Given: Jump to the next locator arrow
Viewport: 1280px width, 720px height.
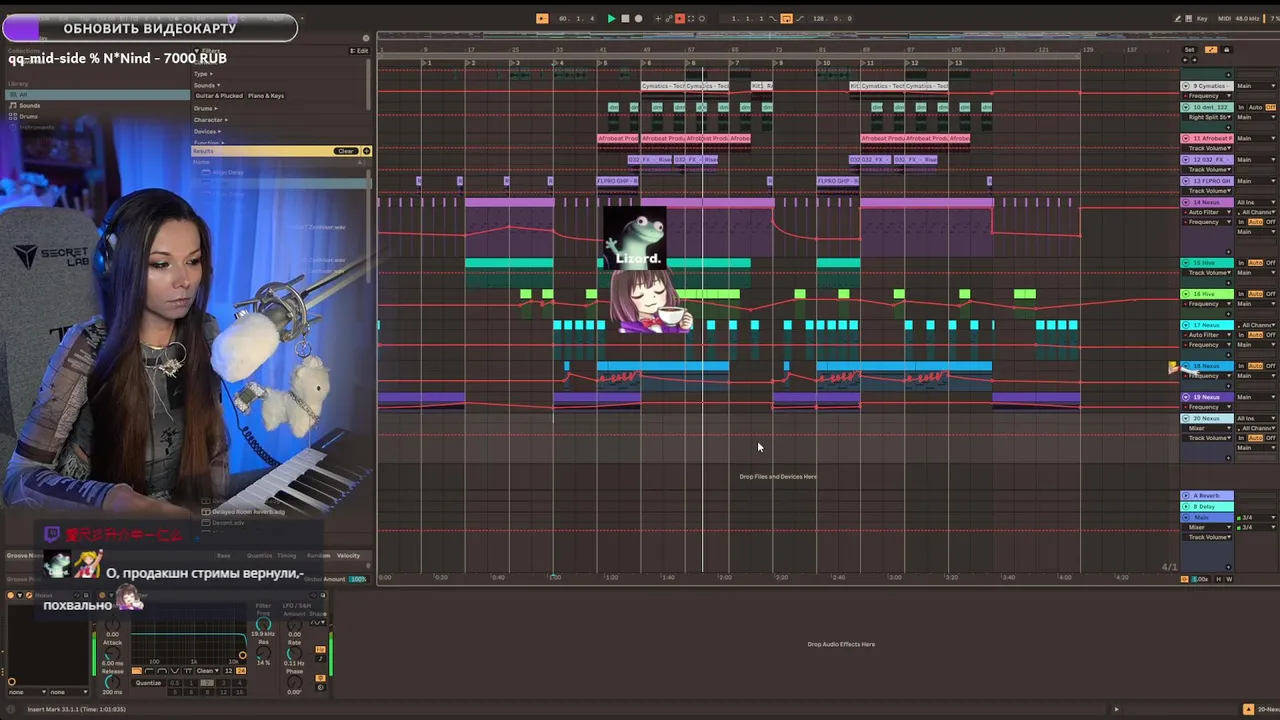Looking at the screenshot, I should point(1194,60).
